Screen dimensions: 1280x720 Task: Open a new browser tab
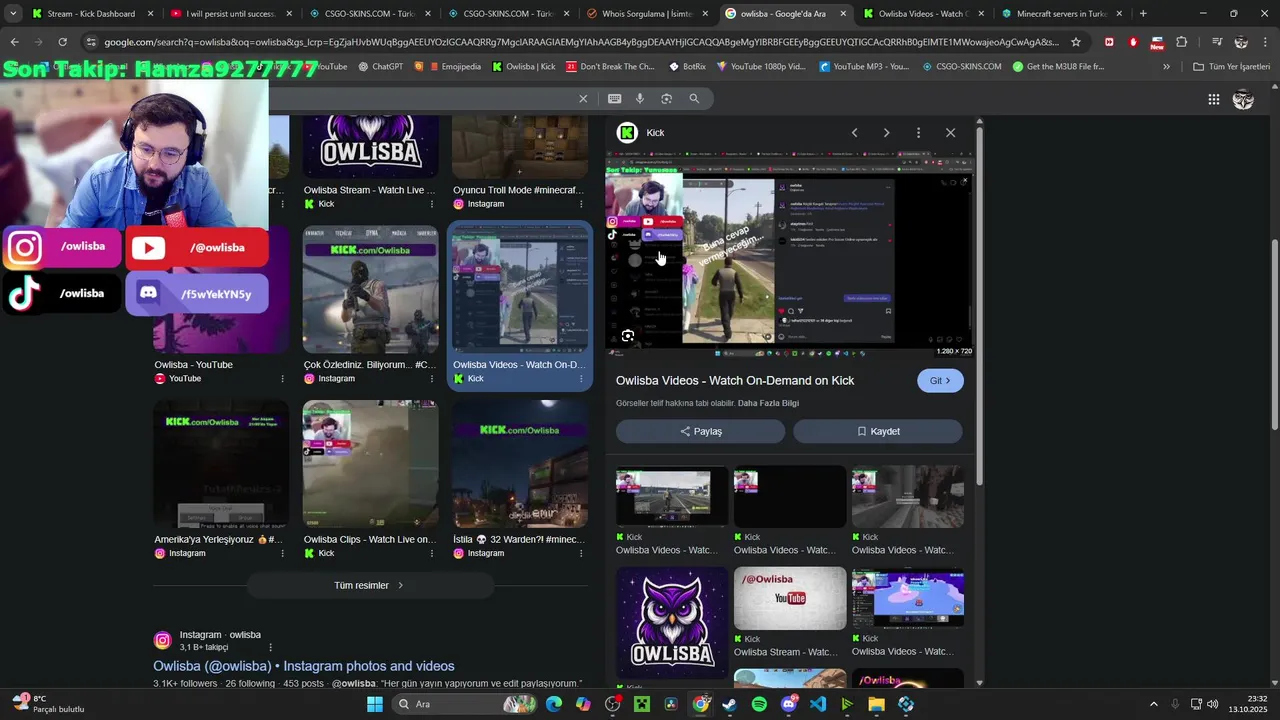(1143, 14)
